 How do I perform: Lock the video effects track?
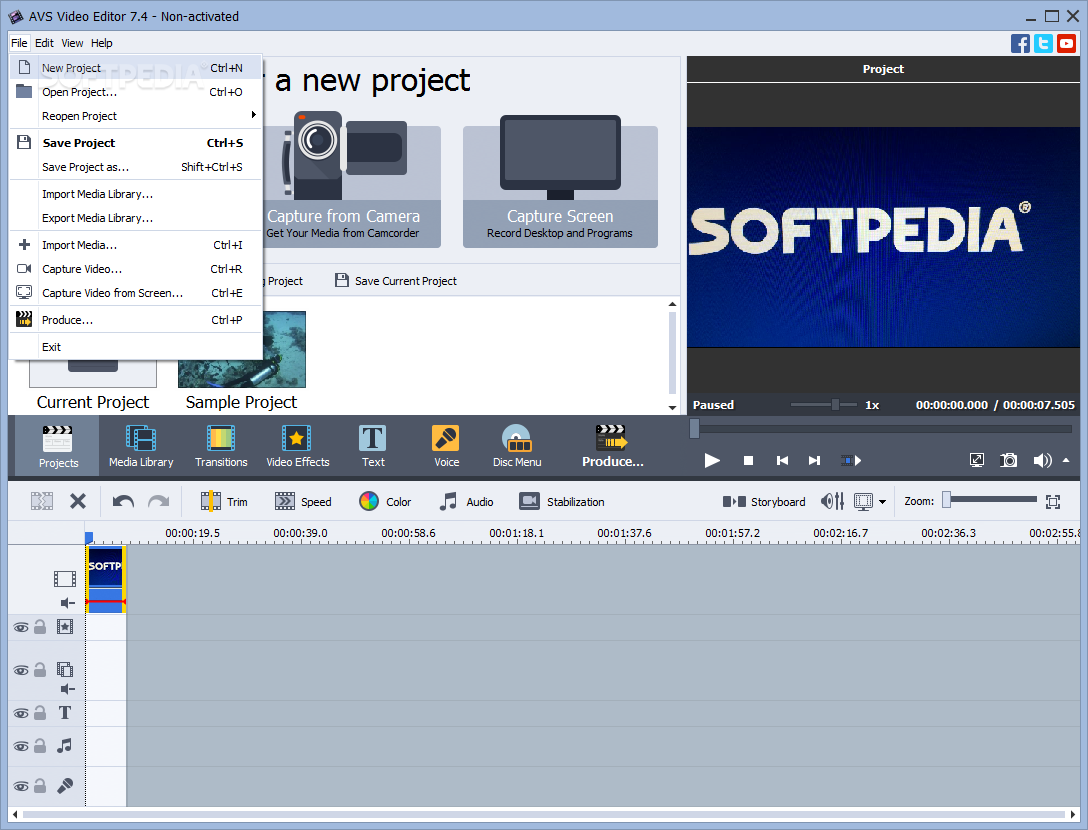tap(40, 627)
